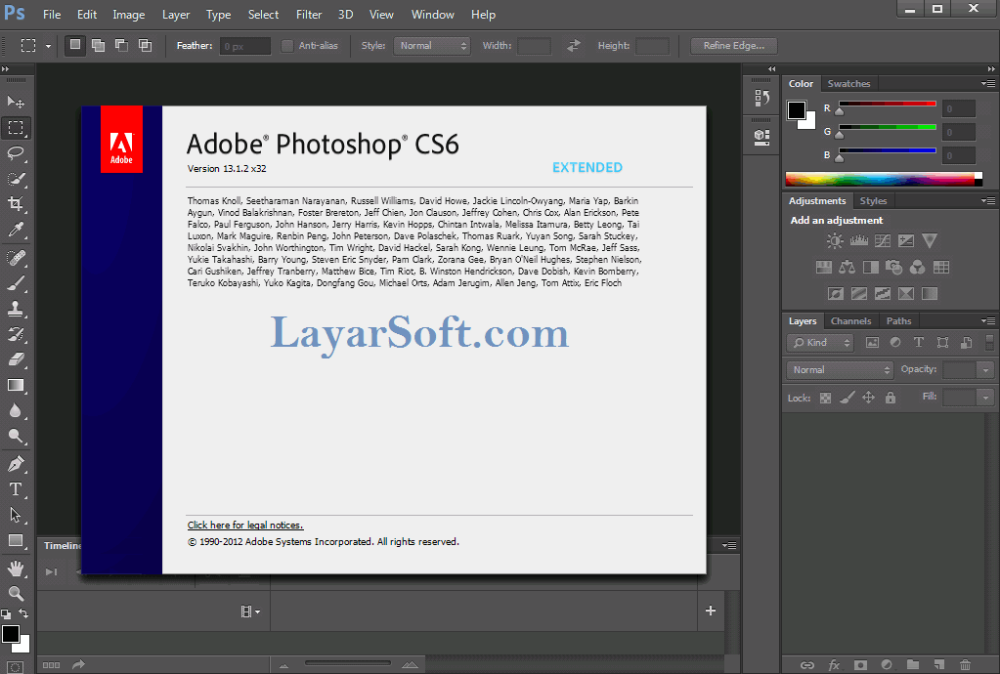The height and width of the screenshot is (674, 1000).
Task: Select the Eraser tool
Action: click(16, 359)
